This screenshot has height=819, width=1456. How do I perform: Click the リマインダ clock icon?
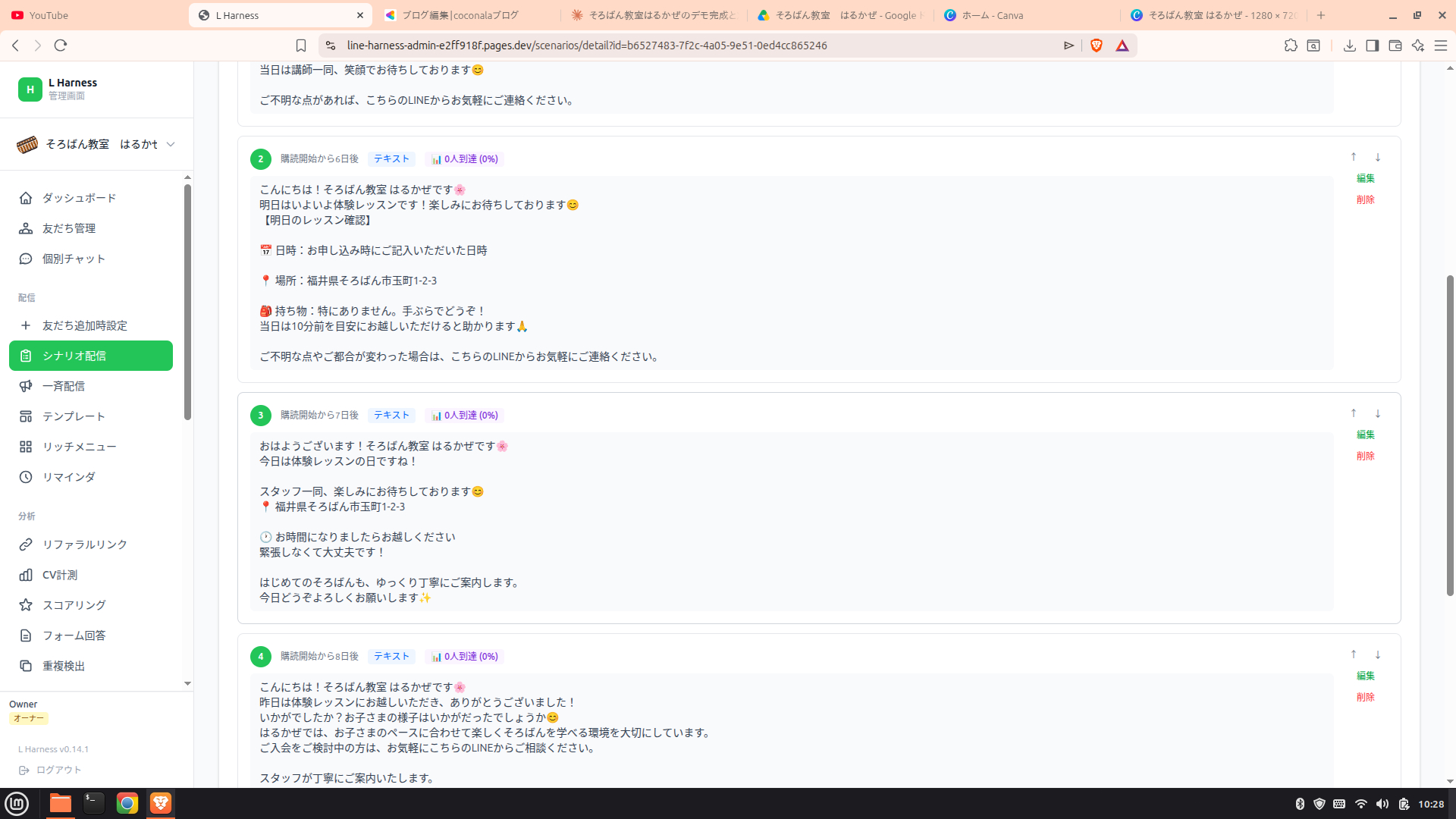point(26,477)
